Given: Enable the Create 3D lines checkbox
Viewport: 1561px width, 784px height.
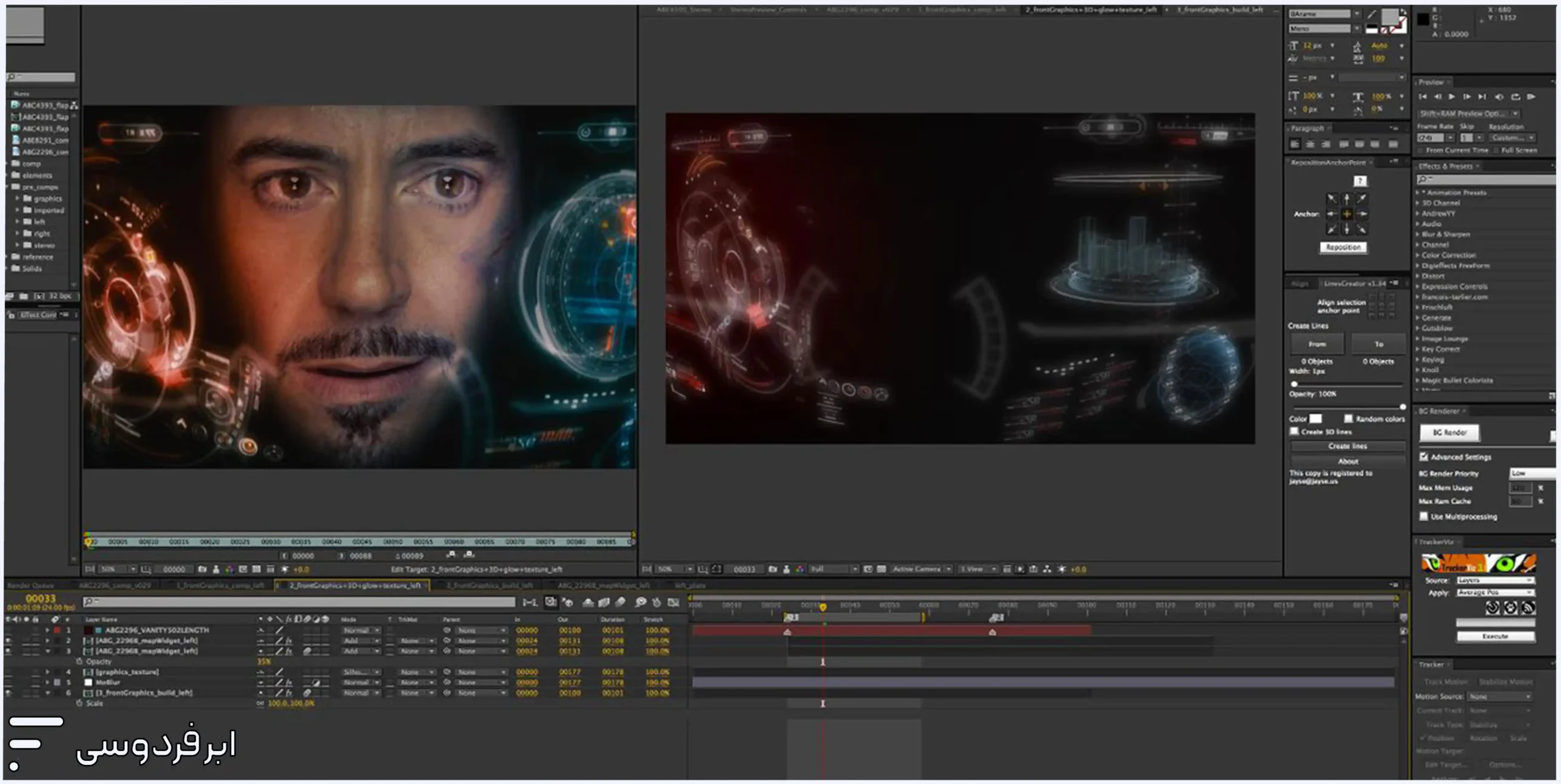Looking at the screenshot, I should [x=1294, y=432].
